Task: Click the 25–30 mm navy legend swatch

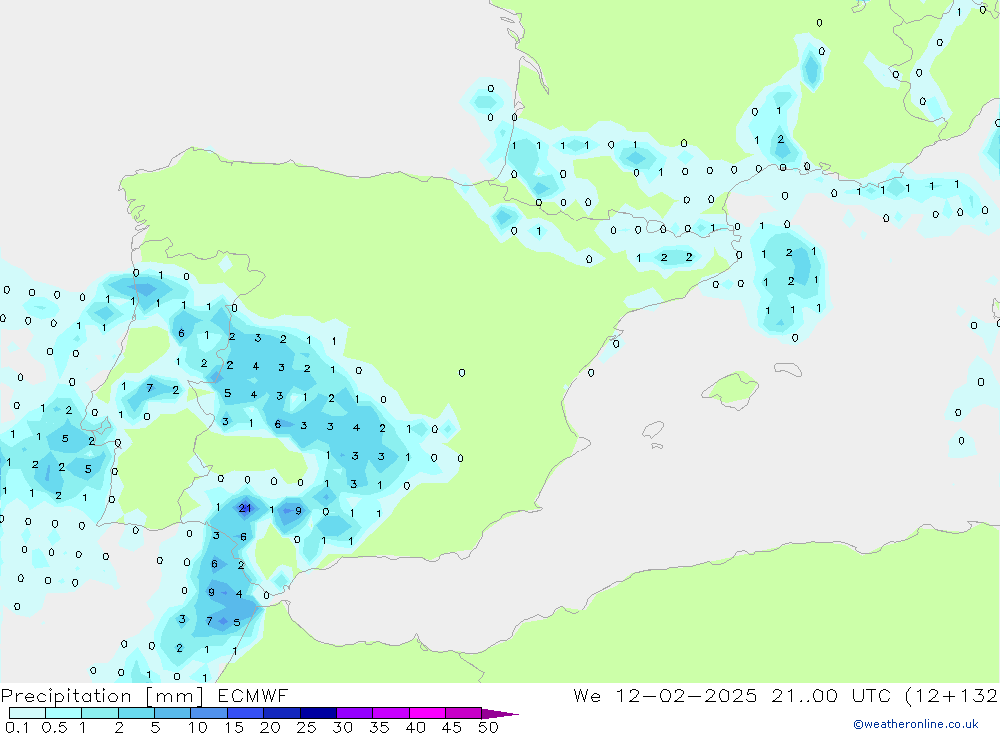Action: click(x=318, y=713)
